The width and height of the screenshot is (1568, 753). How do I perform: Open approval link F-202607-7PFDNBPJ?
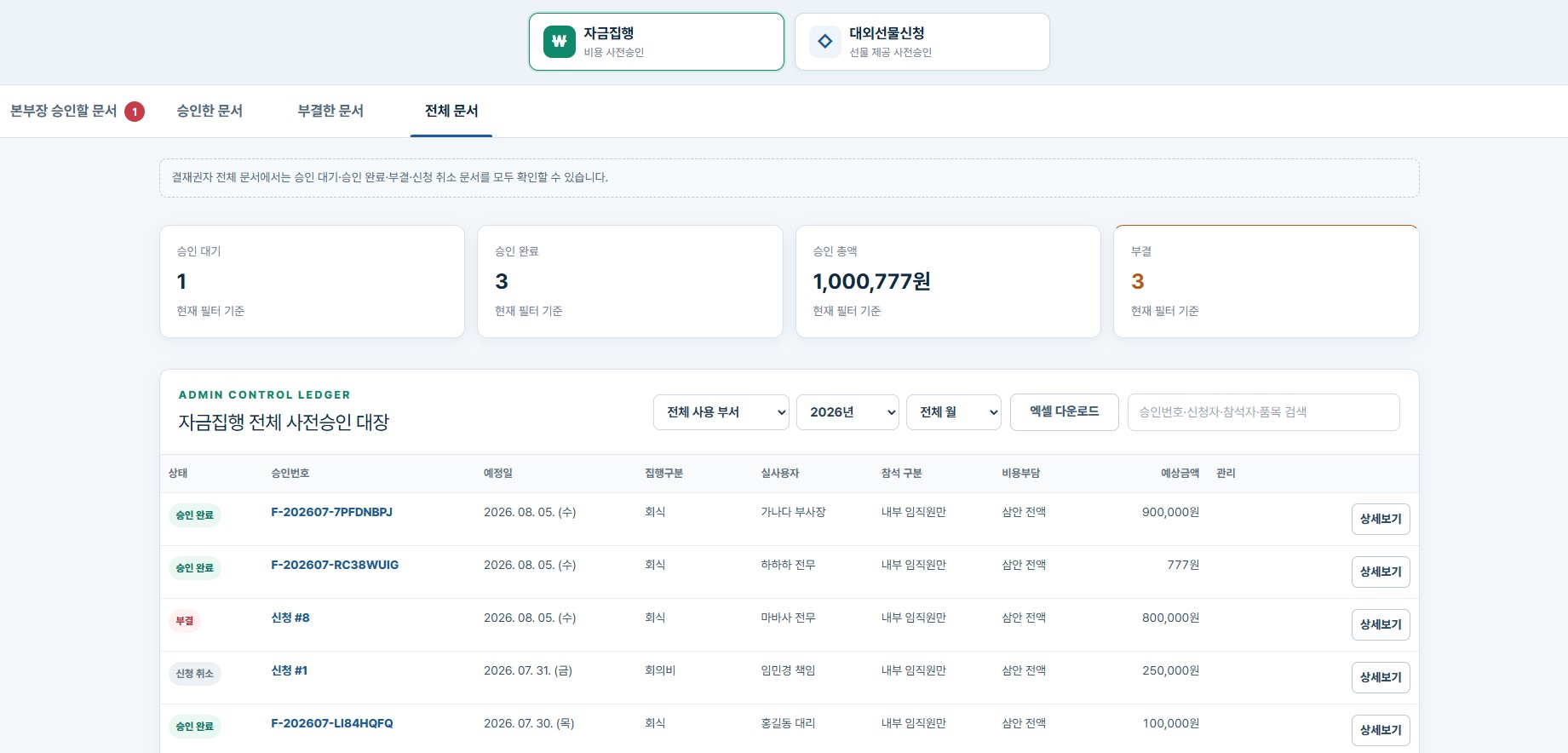pyautogui.click(x=331, y=512)
